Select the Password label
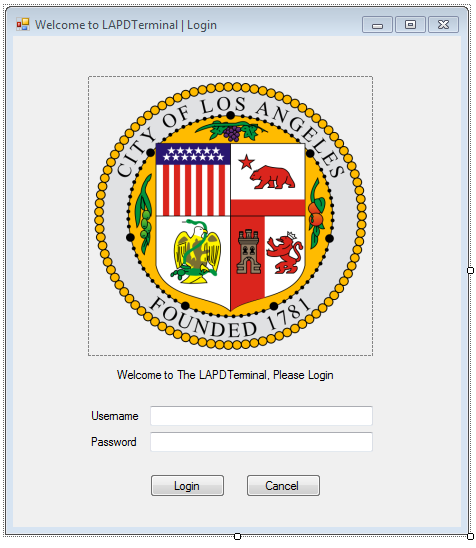 tap(114, 442)
